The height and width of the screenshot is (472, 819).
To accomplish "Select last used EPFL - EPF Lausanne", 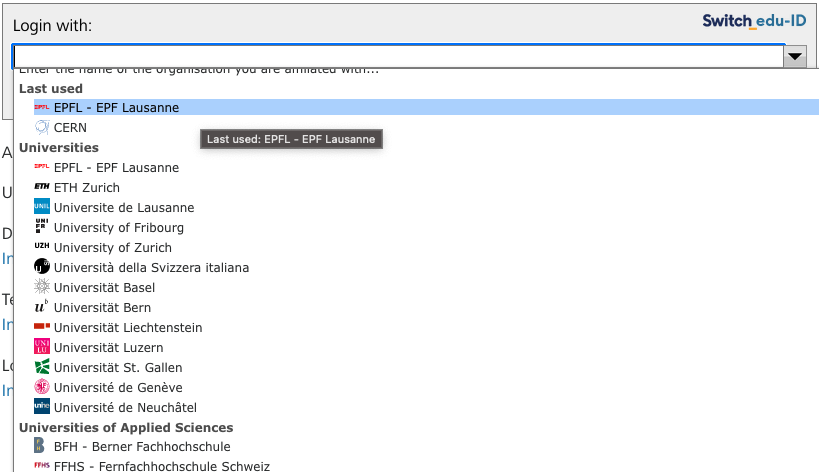I will pyautogui.click(x=116, y=108).
